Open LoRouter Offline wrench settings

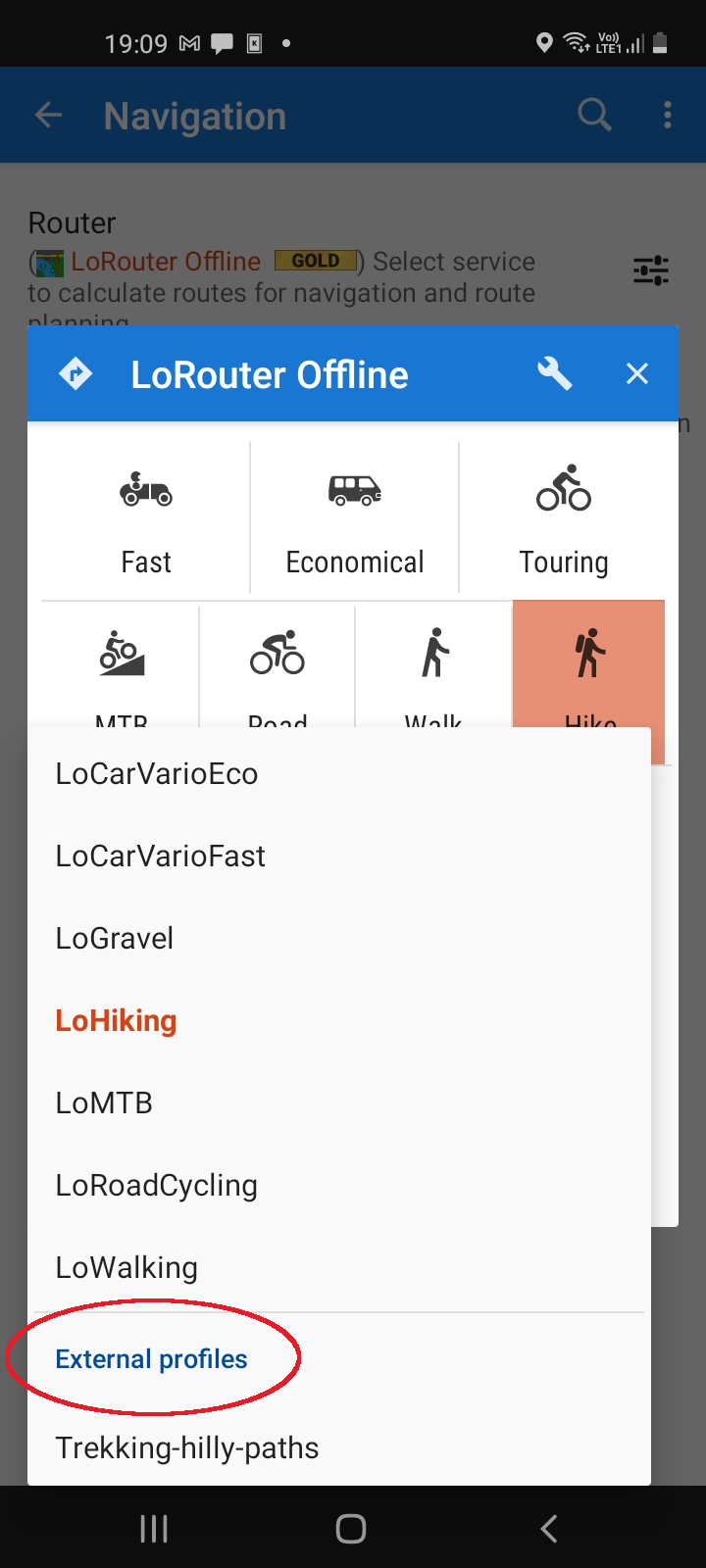pos(555,373)
